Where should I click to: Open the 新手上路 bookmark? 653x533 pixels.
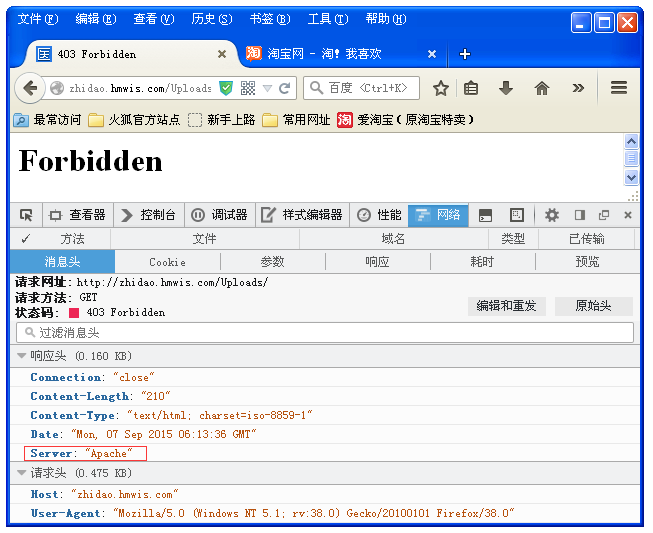[221, 120]
